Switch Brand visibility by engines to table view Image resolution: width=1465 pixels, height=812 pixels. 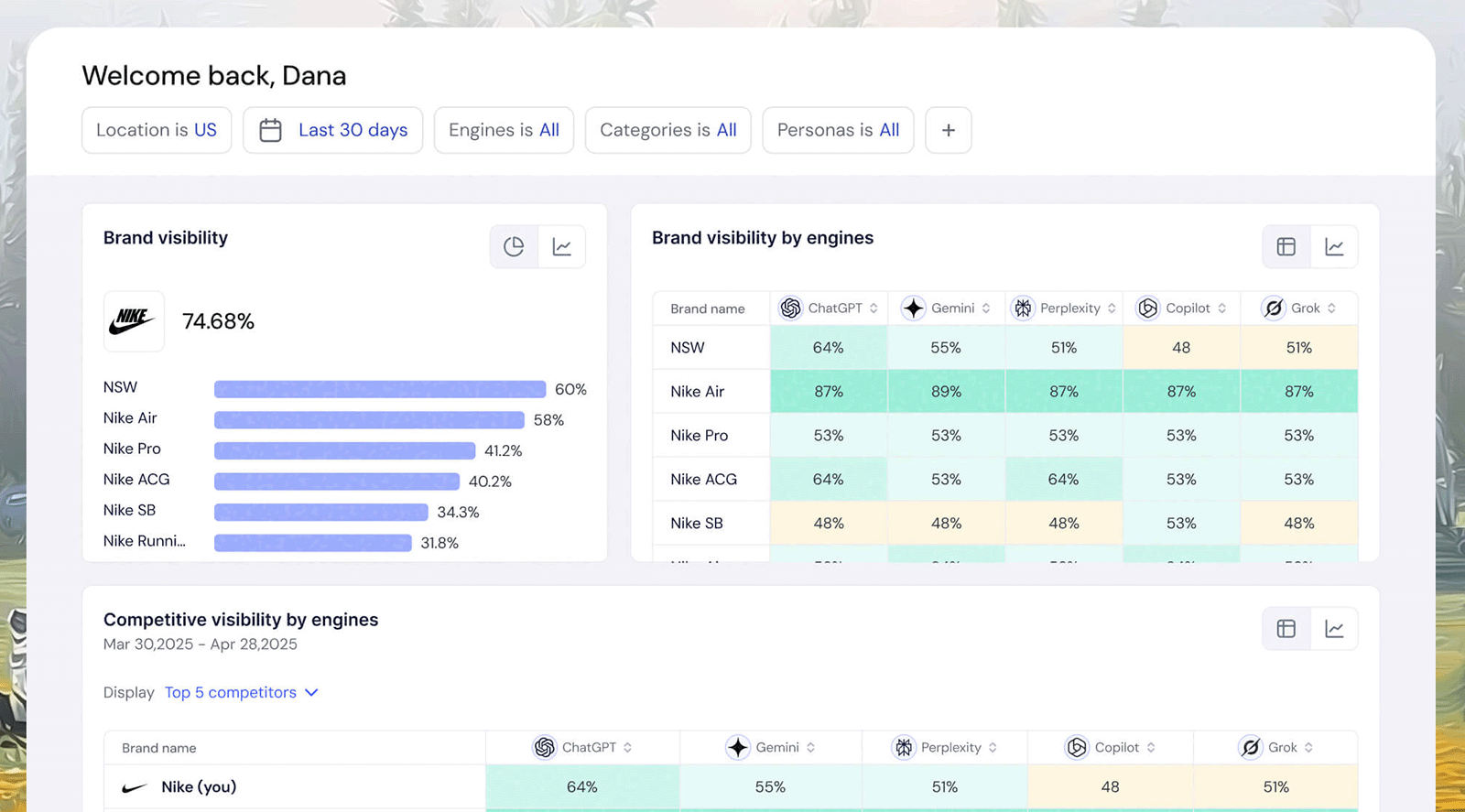(1286, 246)
